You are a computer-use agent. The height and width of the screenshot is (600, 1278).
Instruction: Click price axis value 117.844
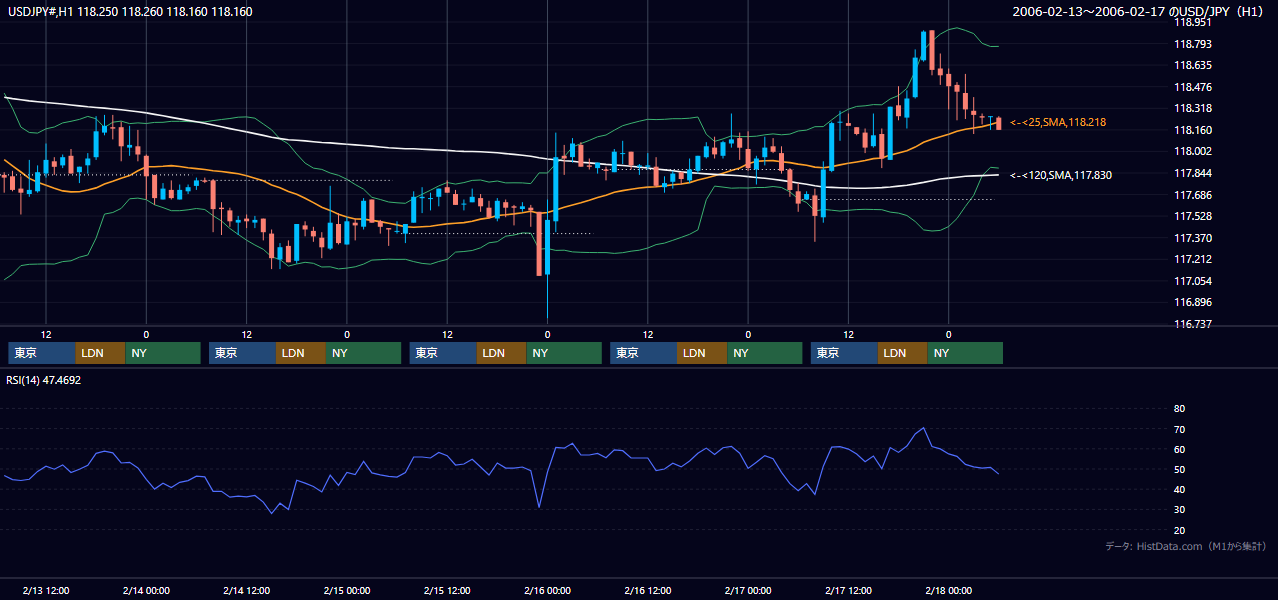pos(1192,173)
